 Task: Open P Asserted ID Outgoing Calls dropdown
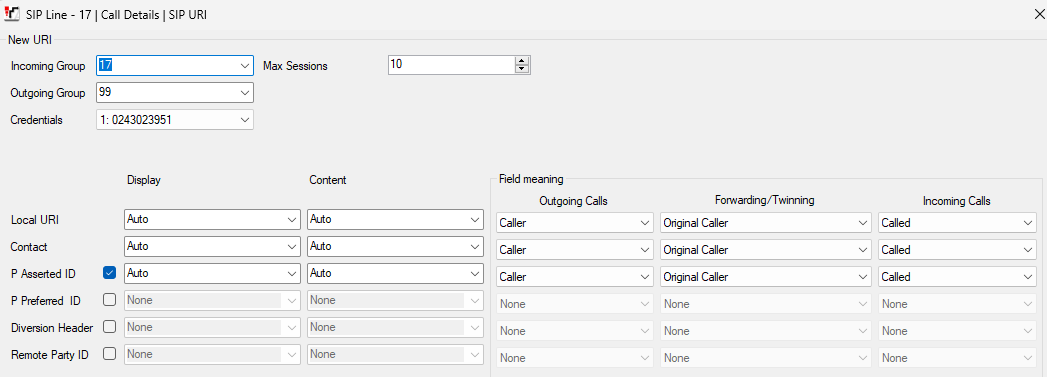575,276
